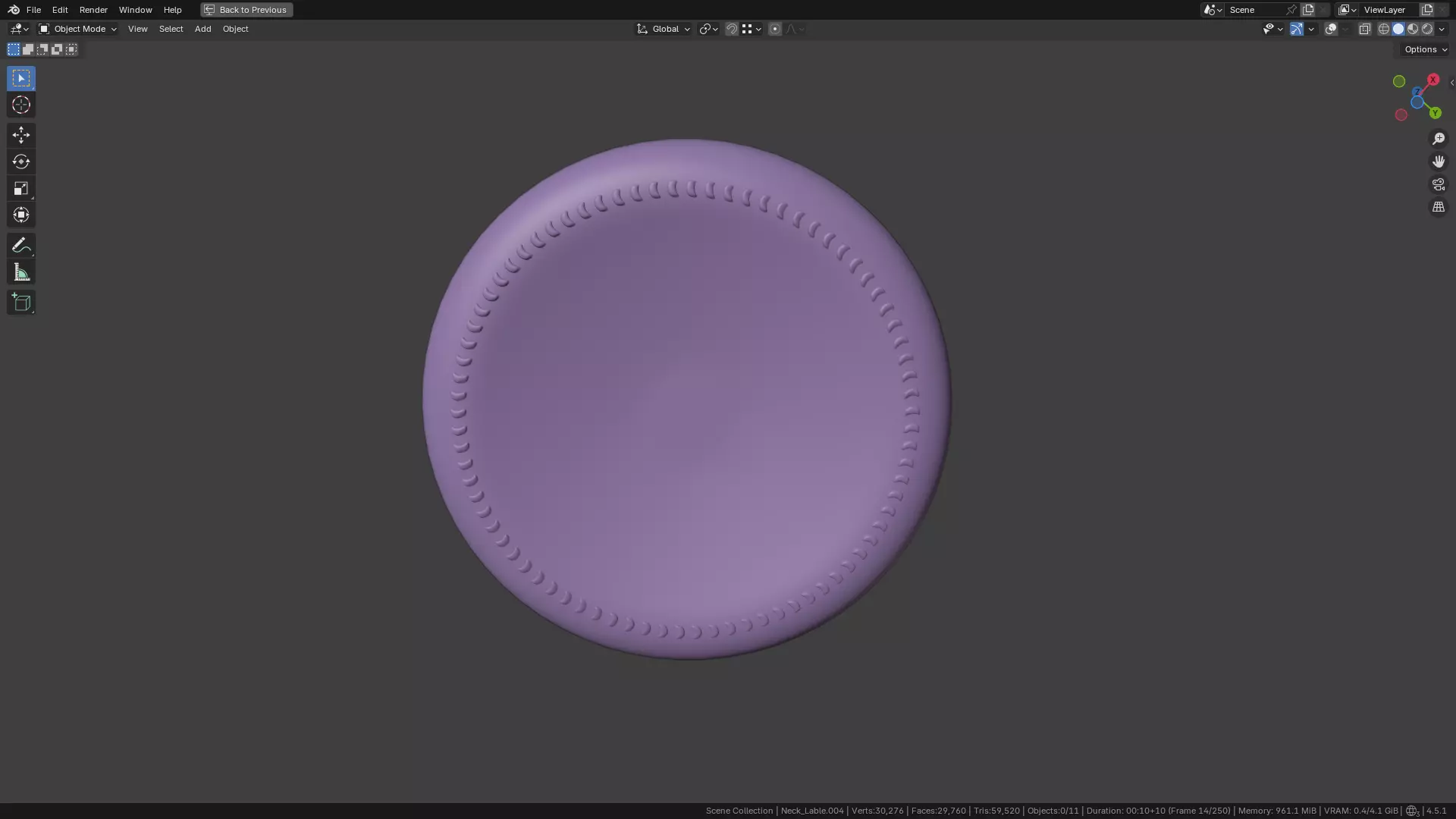Select the Rotate tool
This screenshot has width=1456, height=819.
(x=20, y=162)
